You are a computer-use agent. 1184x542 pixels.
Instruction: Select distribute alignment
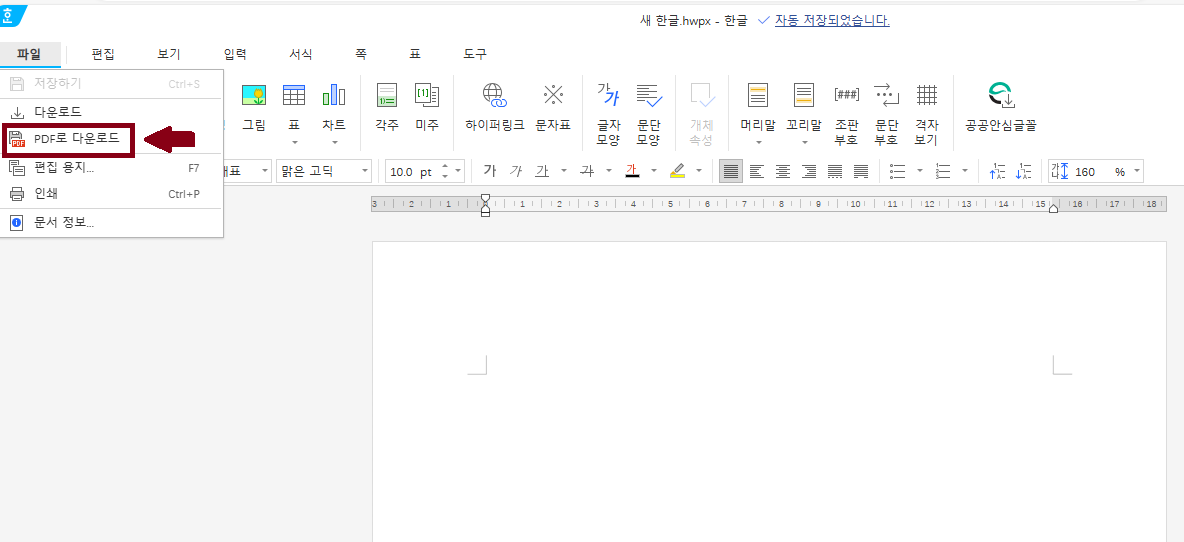[835, 171]
